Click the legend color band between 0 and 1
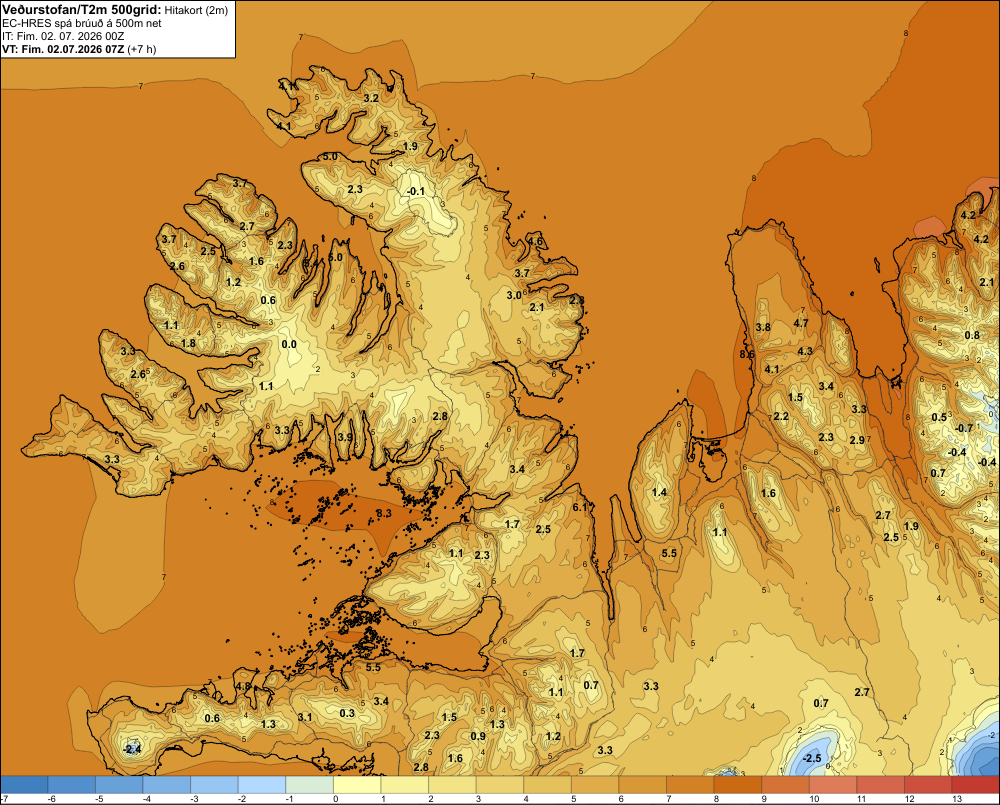The width and height of the screenshot is (1000, 805). pos(357,785)
